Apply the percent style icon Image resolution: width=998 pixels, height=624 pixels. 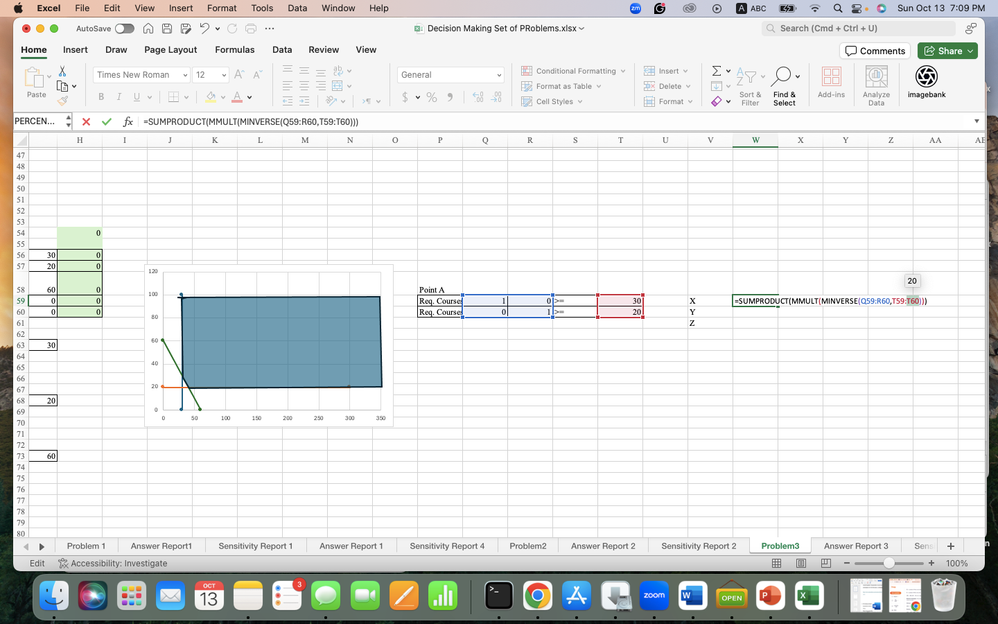[430, 97]
